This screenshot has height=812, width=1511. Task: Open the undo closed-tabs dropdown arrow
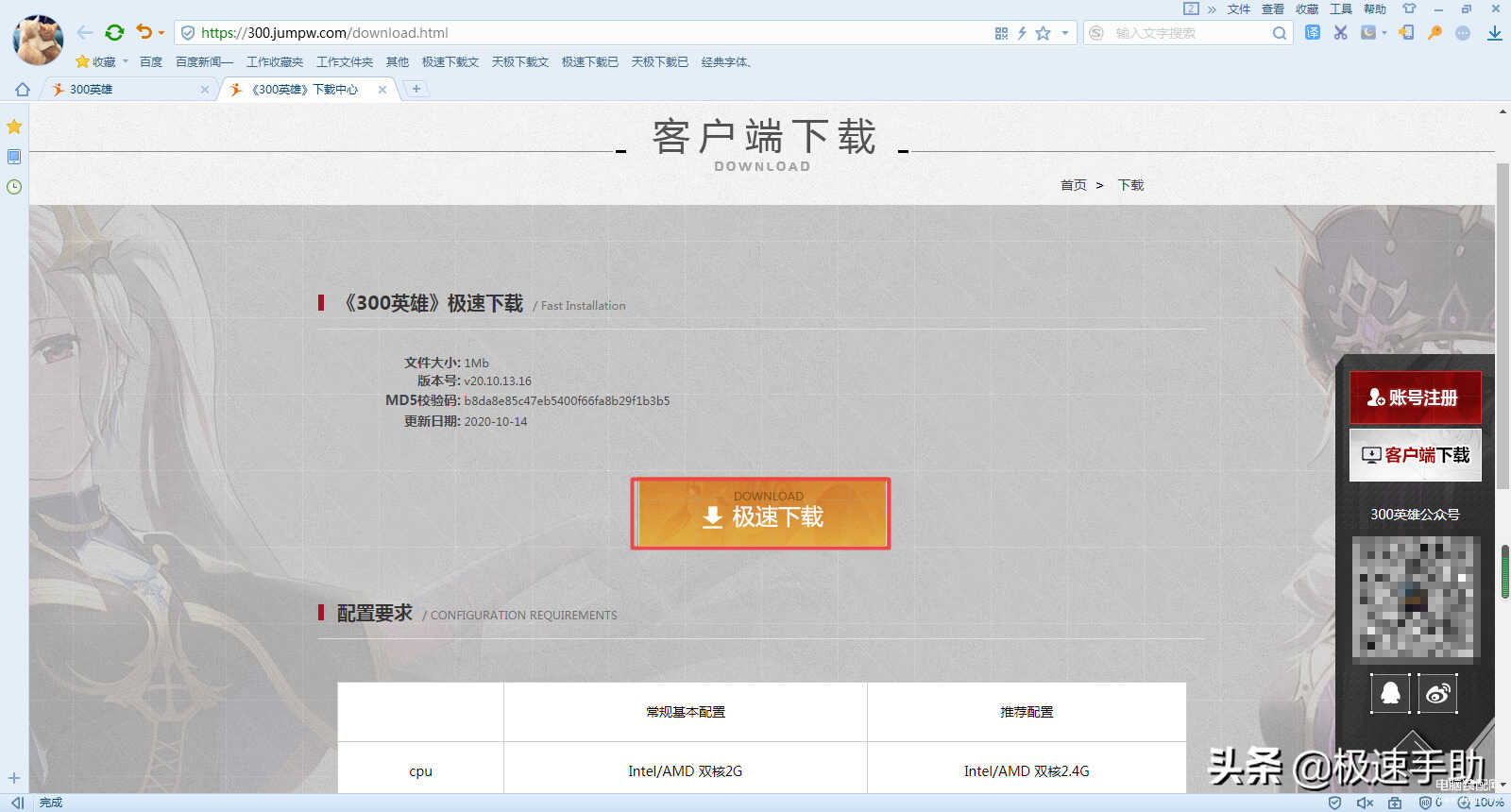point(161,33)
